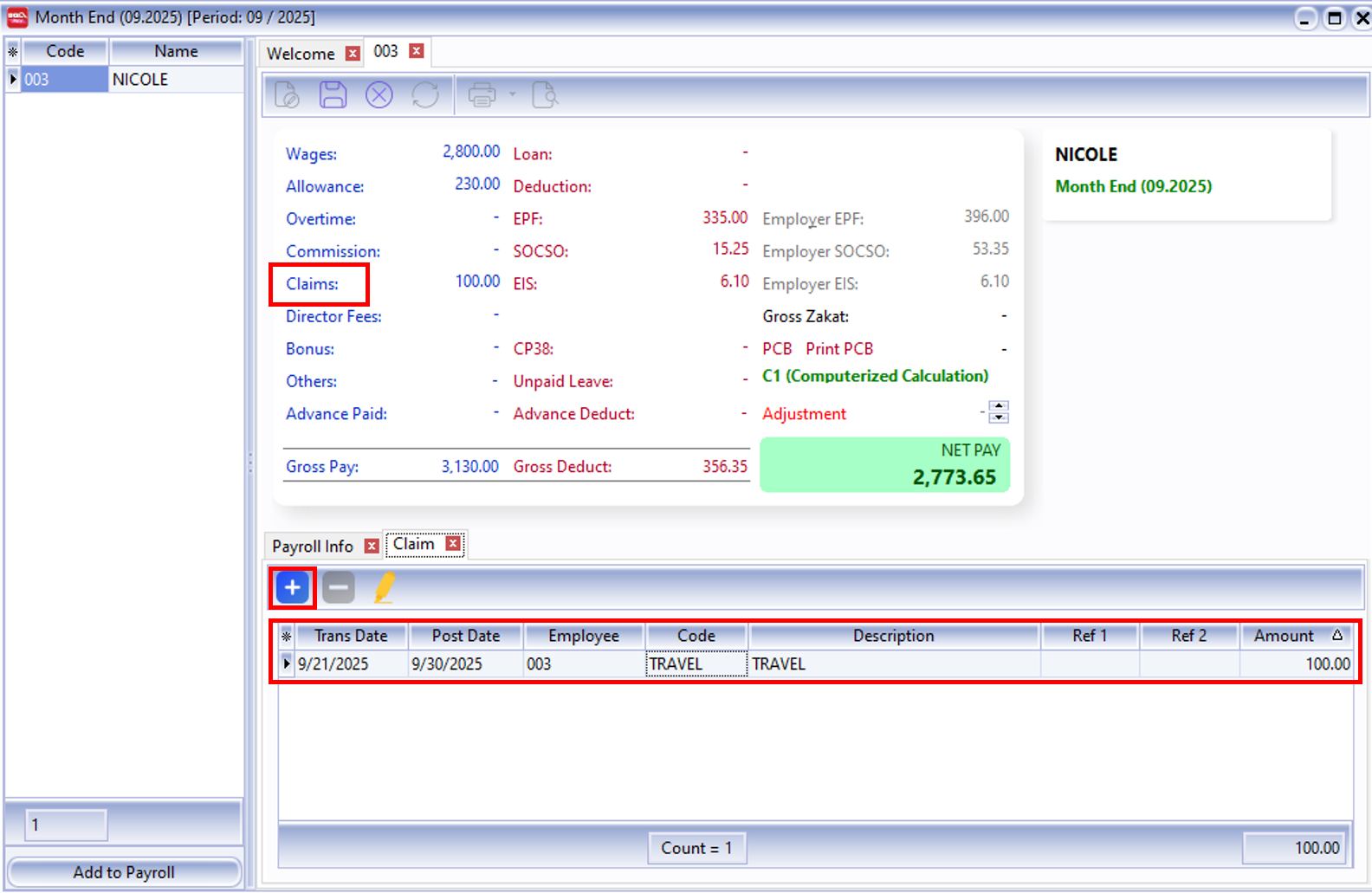Click the Allowance link
The height and width of the screenshot is (893, 1372).
325,186
